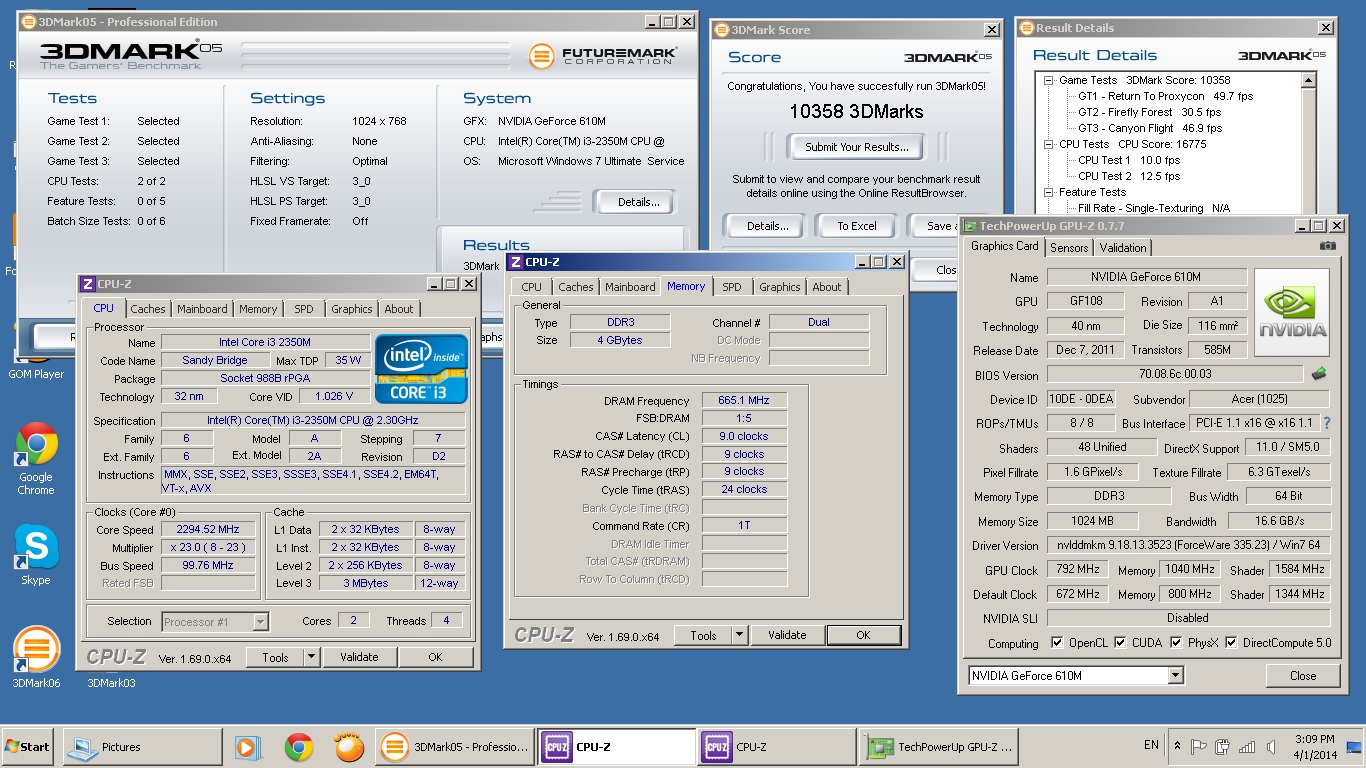This screenshot has height=768, width=1366.
Task: Open Google Chrome desktop shortcut
Action: click(x=36, y=458)
